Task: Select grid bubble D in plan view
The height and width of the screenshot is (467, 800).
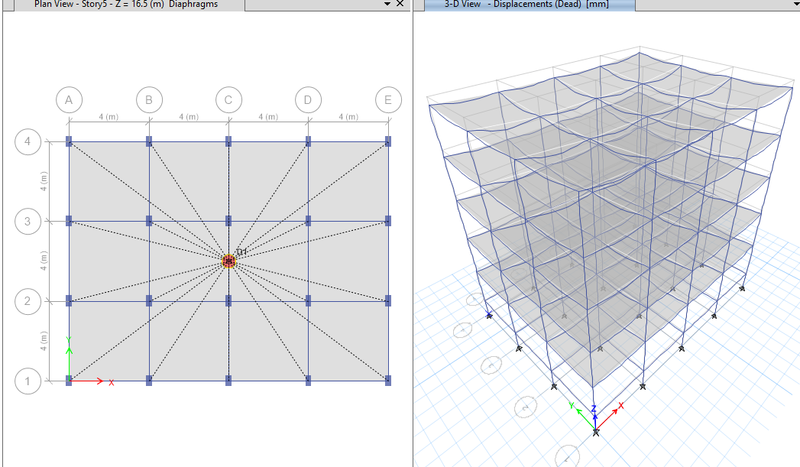Action: point(308,100)
